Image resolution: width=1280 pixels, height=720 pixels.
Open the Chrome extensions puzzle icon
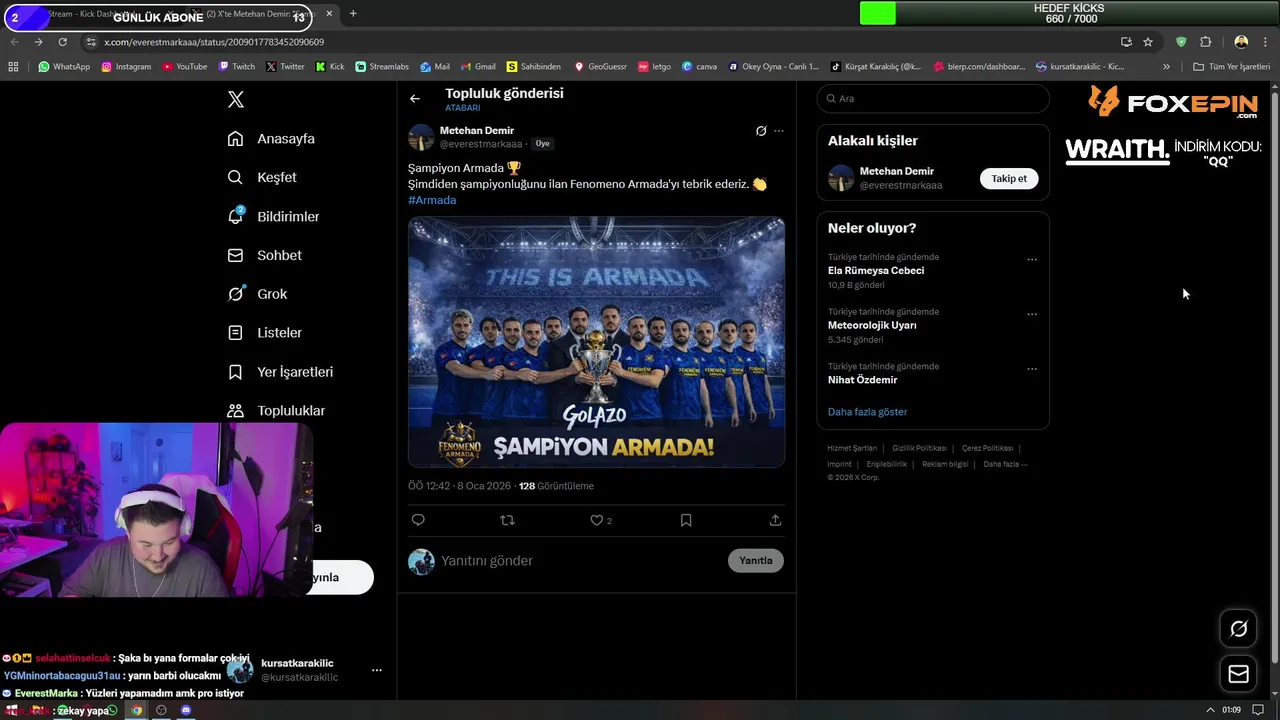pos(1205,42)
